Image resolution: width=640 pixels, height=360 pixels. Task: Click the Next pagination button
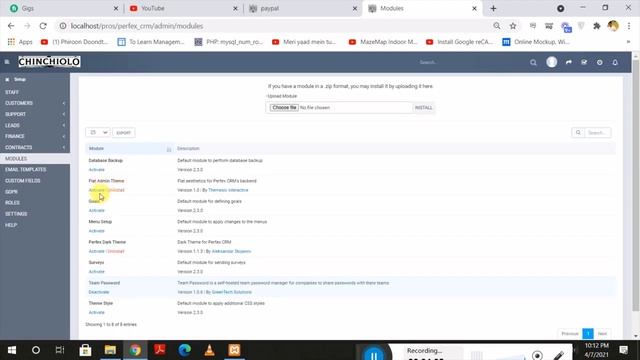pos(602,333)
